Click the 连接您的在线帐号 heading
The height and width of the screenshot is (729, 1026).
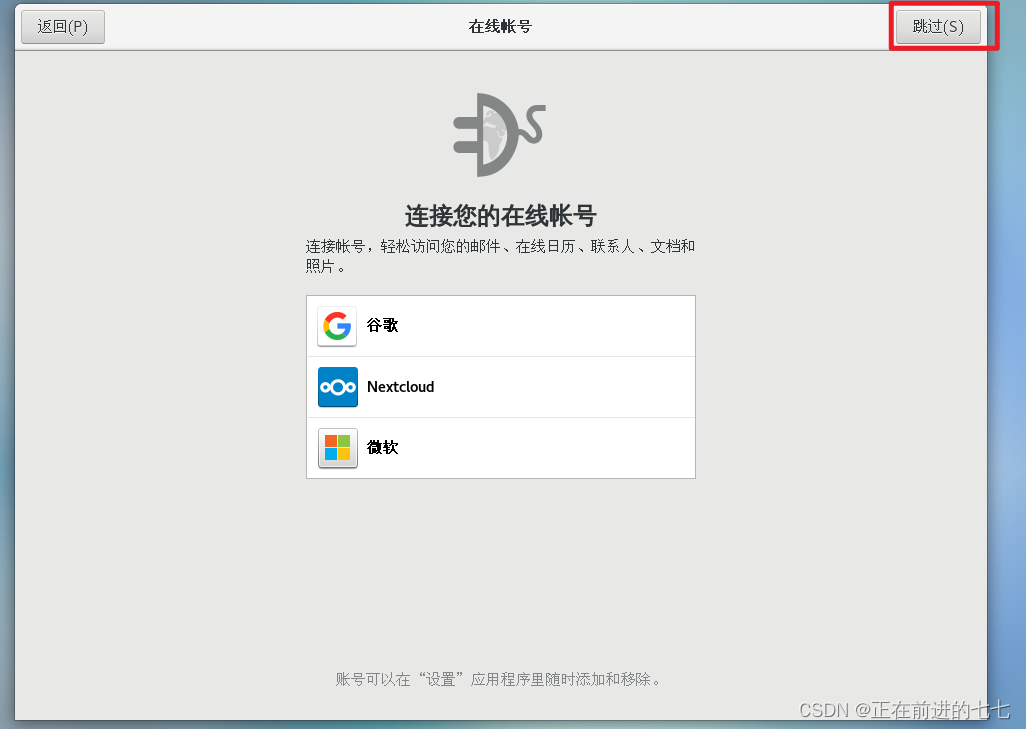pyautogui.click(x=501, y=215)
